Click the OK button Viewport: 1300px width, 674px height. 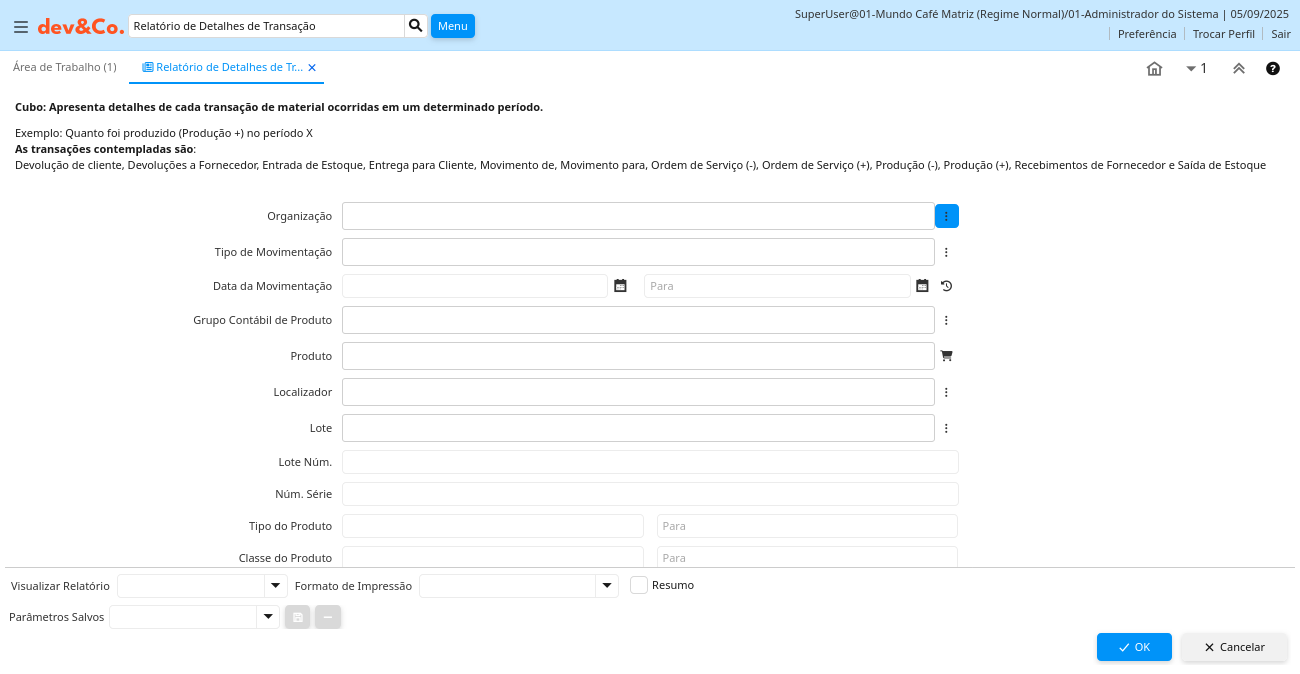point(1134,647)
